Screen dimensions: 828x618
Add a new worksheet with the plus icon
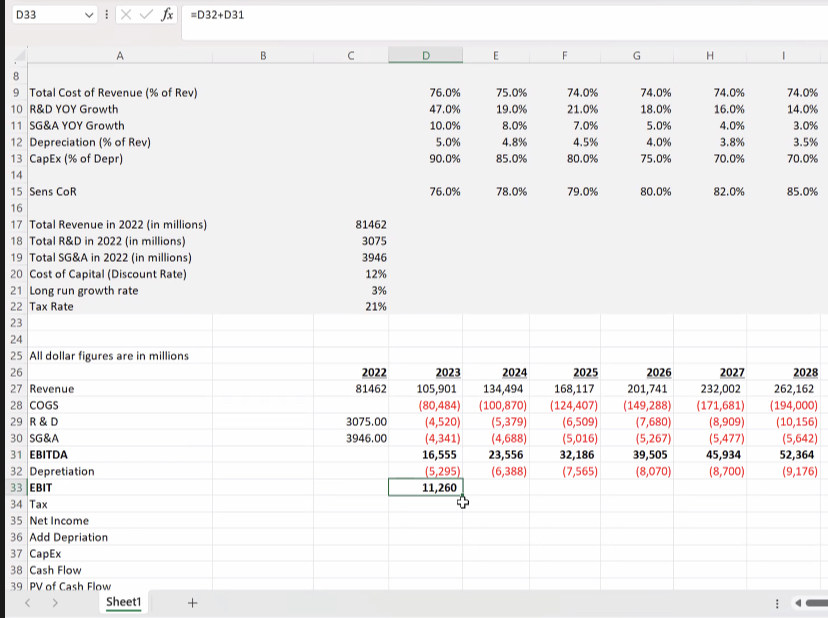coord(191,603)
